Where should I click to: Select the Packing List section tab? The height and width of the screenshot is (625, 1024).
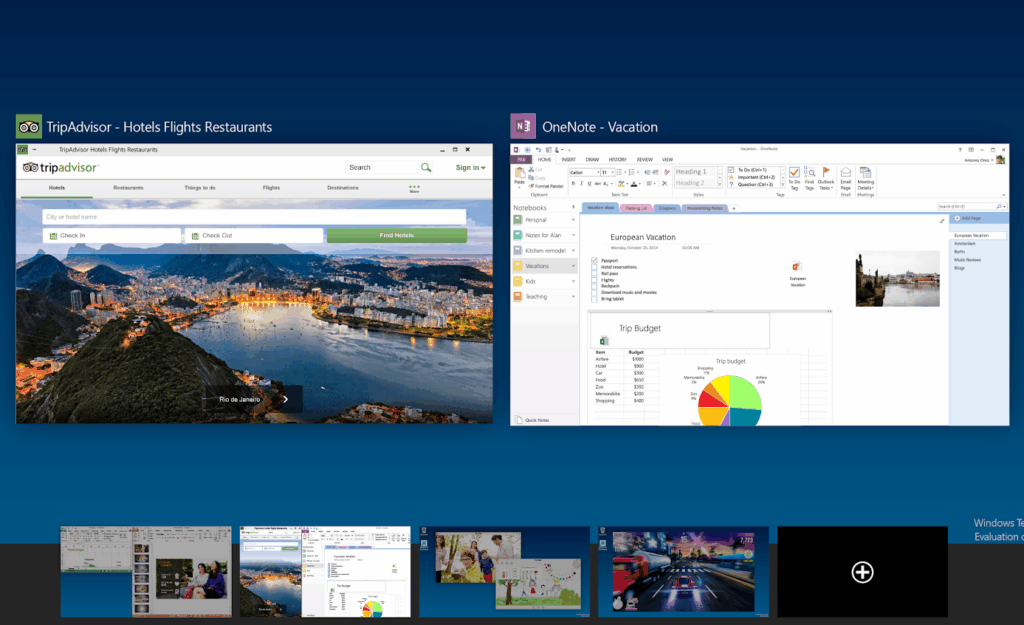pyautogui.click(x=636, y=208)
